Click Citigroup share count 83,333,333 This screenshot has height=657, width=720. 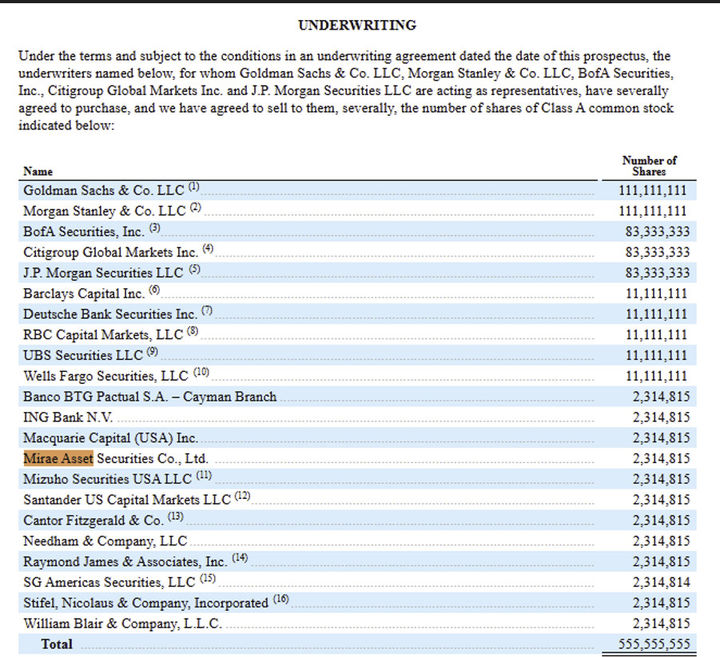pyautogui.click(x=658, y=252)
